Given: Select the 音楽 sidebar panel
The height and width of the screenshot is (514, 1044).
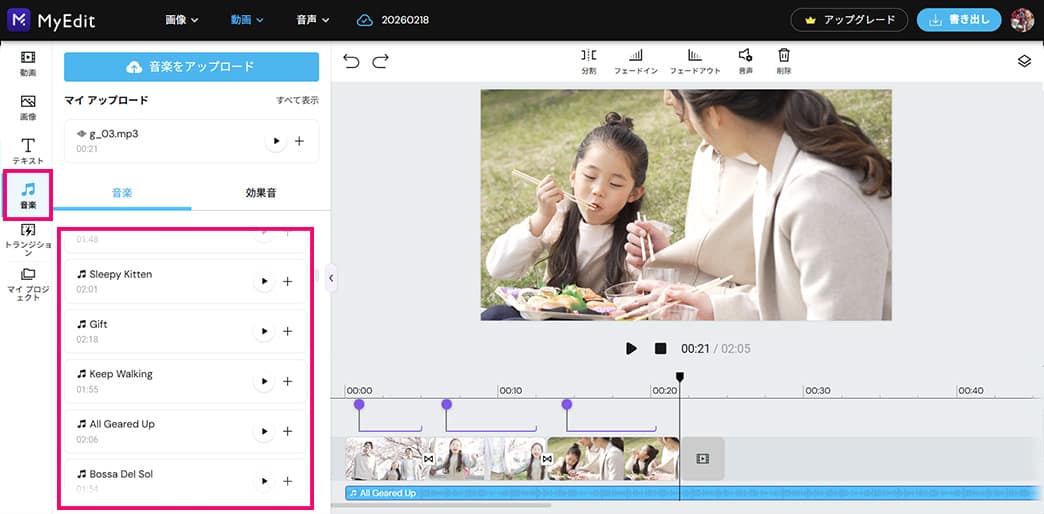Looking at the screenshot, I should (x=28, y=196).
